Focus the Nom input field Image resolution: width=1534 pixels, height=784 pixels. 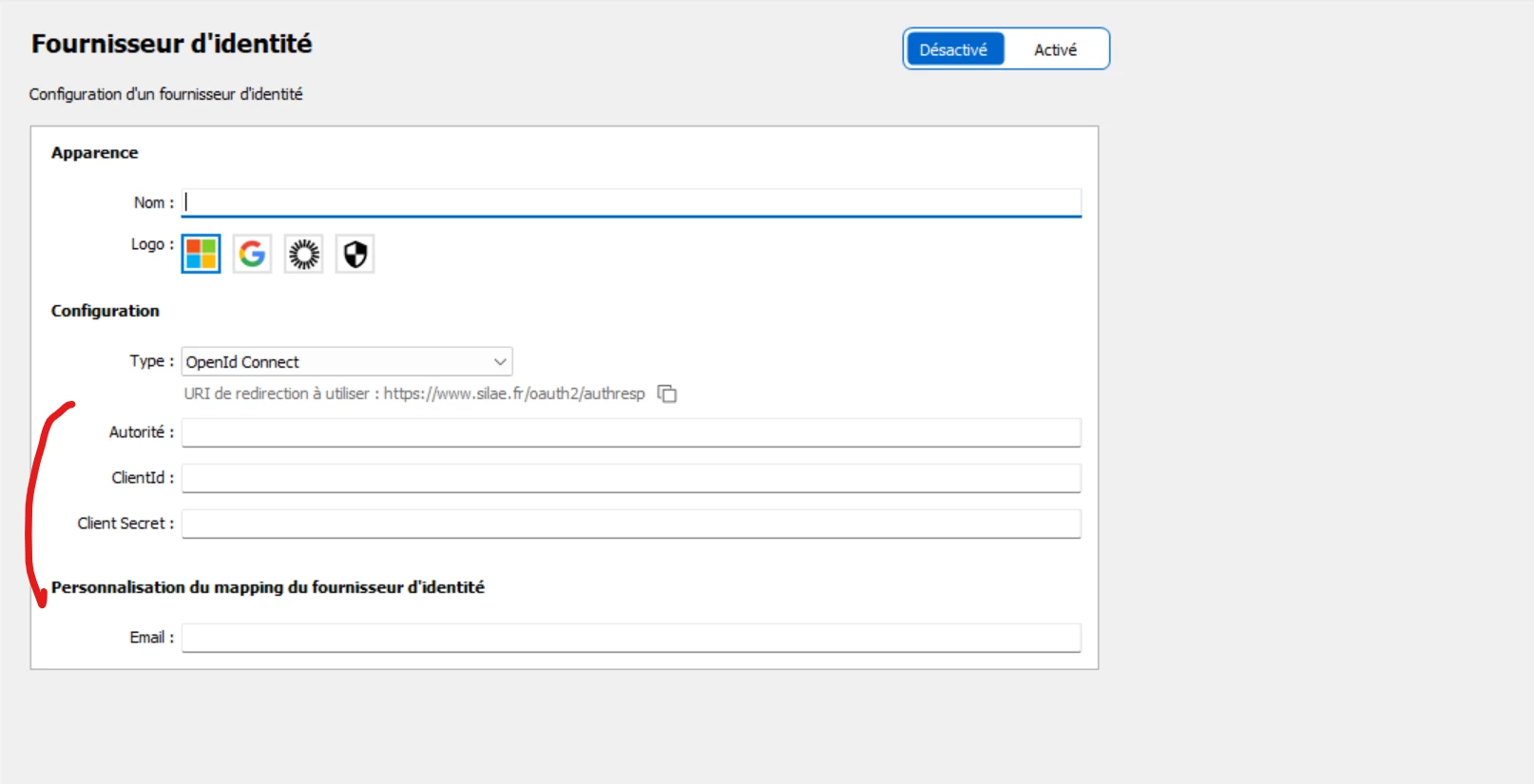coord(631,202)
